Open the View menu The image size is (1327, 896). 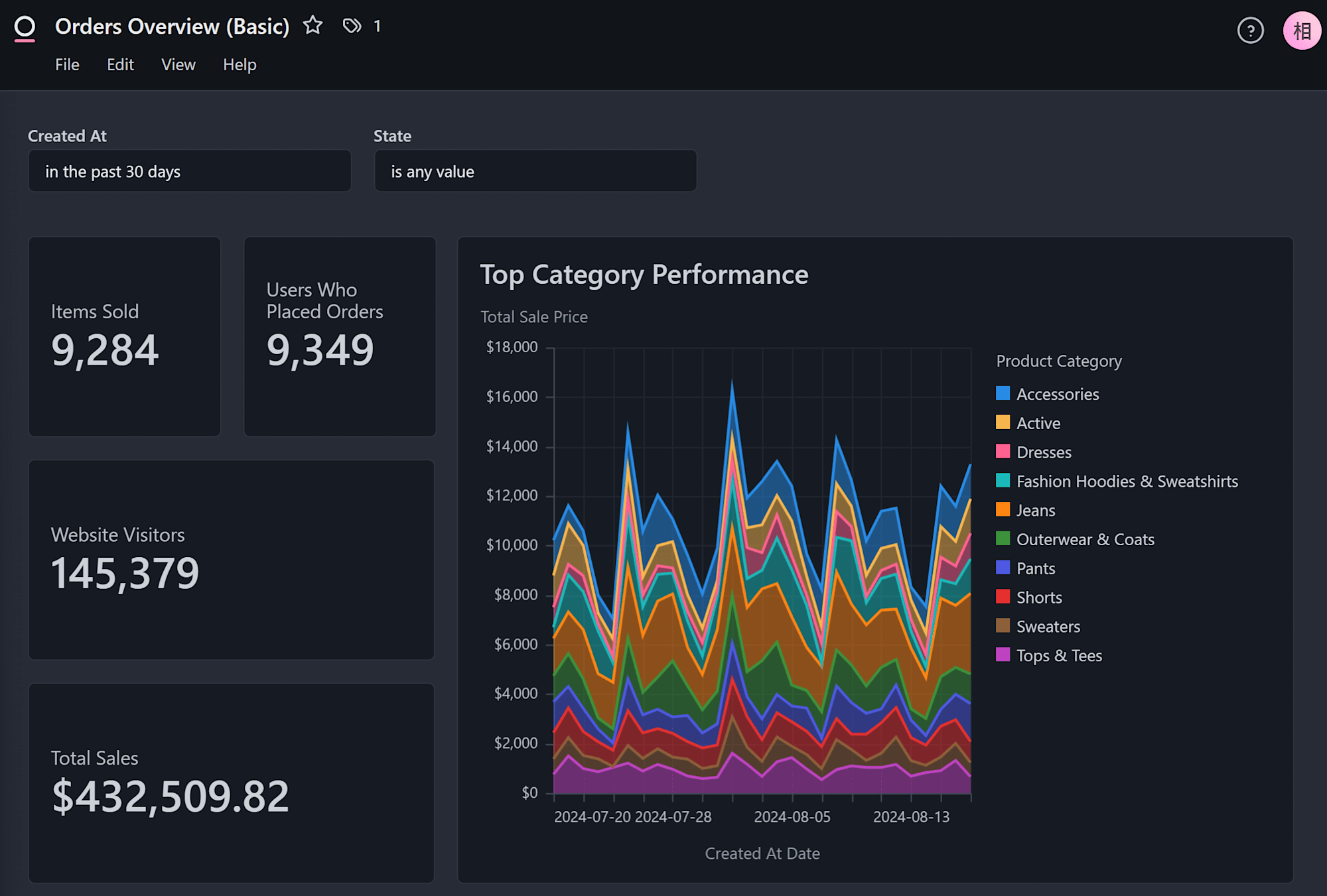178,65
